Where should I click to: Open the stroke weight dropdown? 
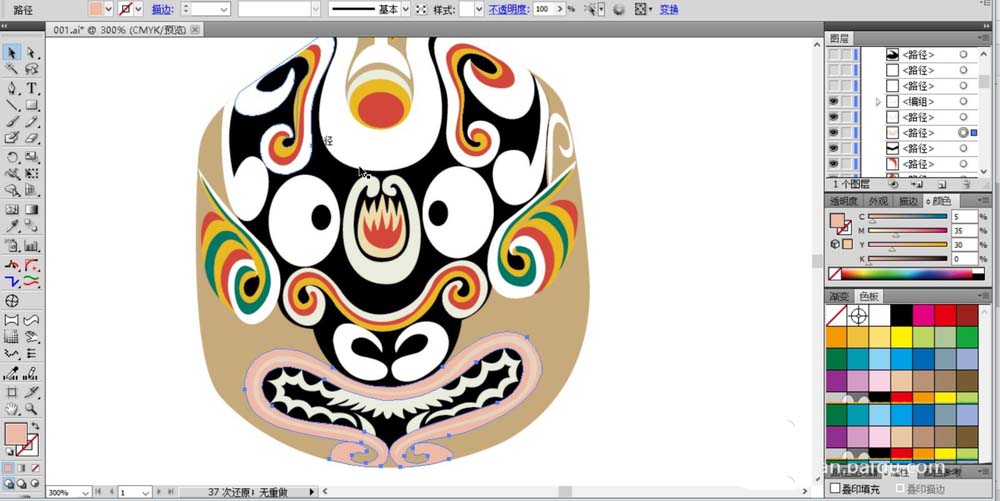click(x=224, y=9)
